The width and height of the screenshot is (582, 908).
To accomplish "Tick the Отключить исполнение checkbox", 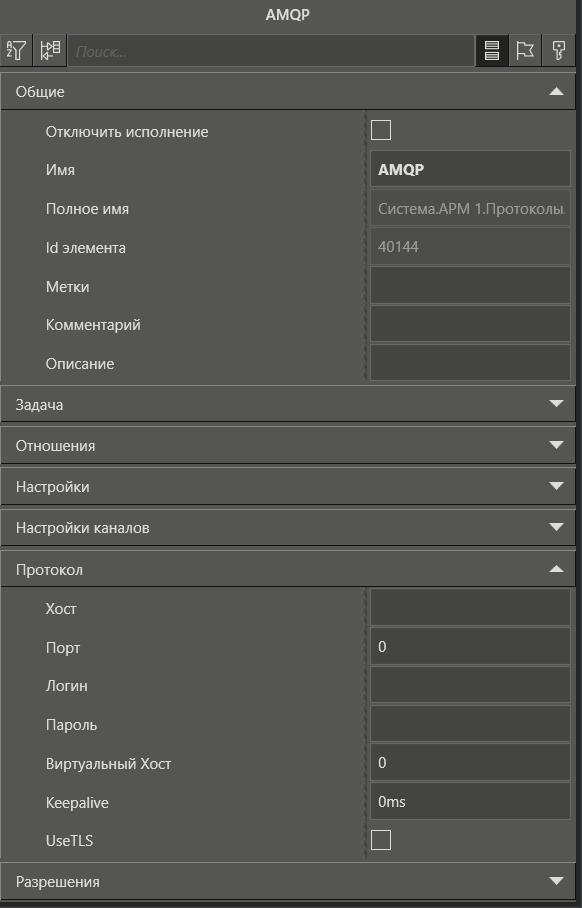I will click(380, 130).
